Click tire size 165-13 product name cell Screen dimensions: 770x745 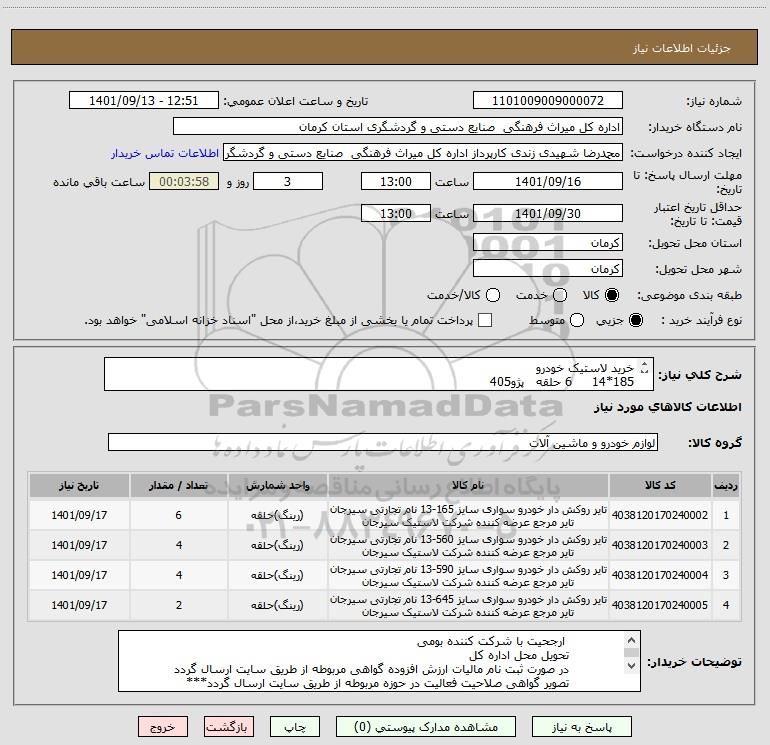pyautogui.click(x=468, y=515)
